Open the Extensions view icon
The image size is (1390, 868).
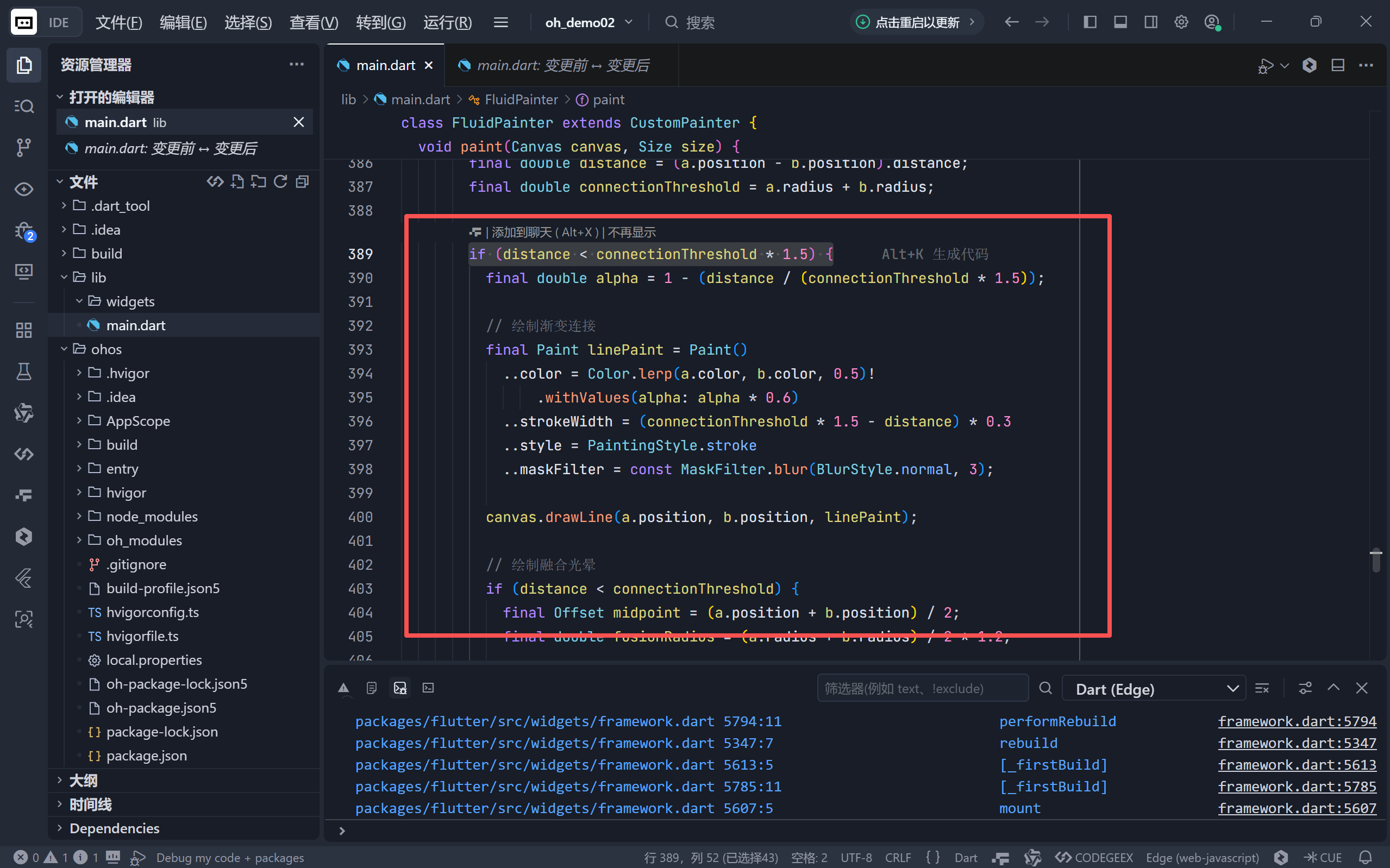click(23, 330)
